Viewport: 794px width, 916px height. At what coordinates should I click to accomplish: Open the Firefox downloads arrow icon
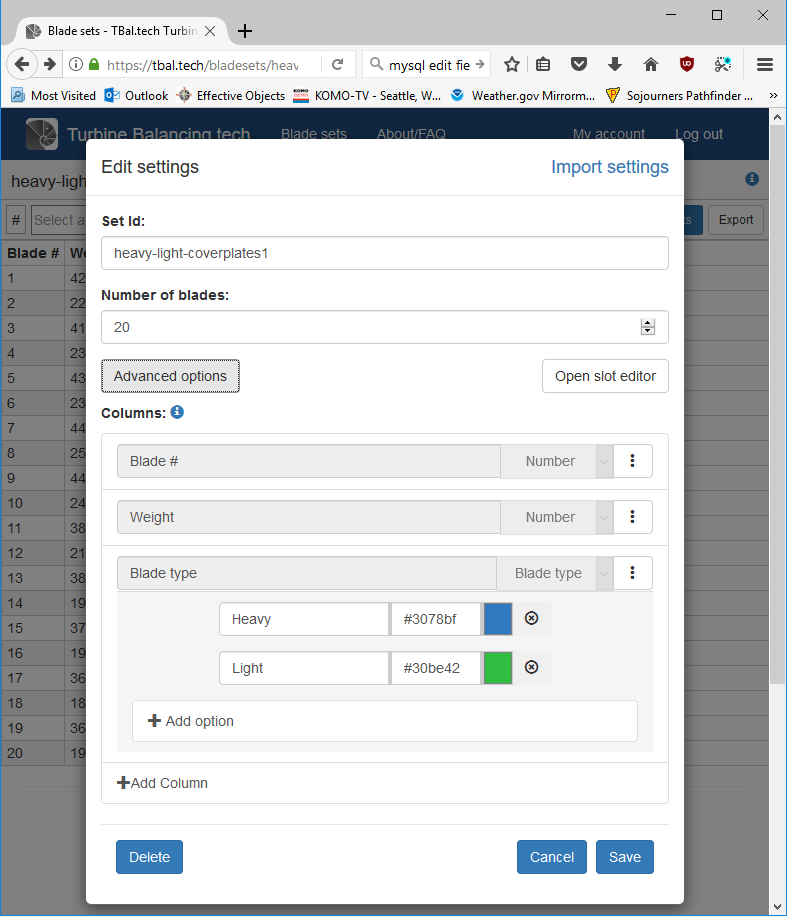tap(615, 64)
